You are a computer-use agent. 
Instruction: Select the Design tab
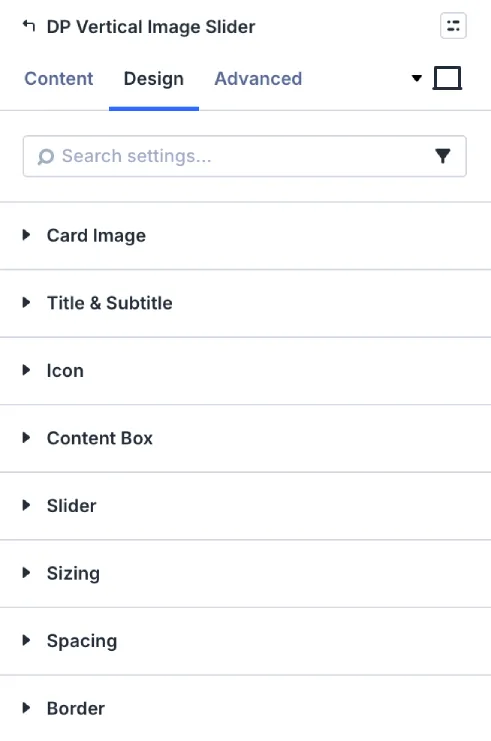pos(154,78)
